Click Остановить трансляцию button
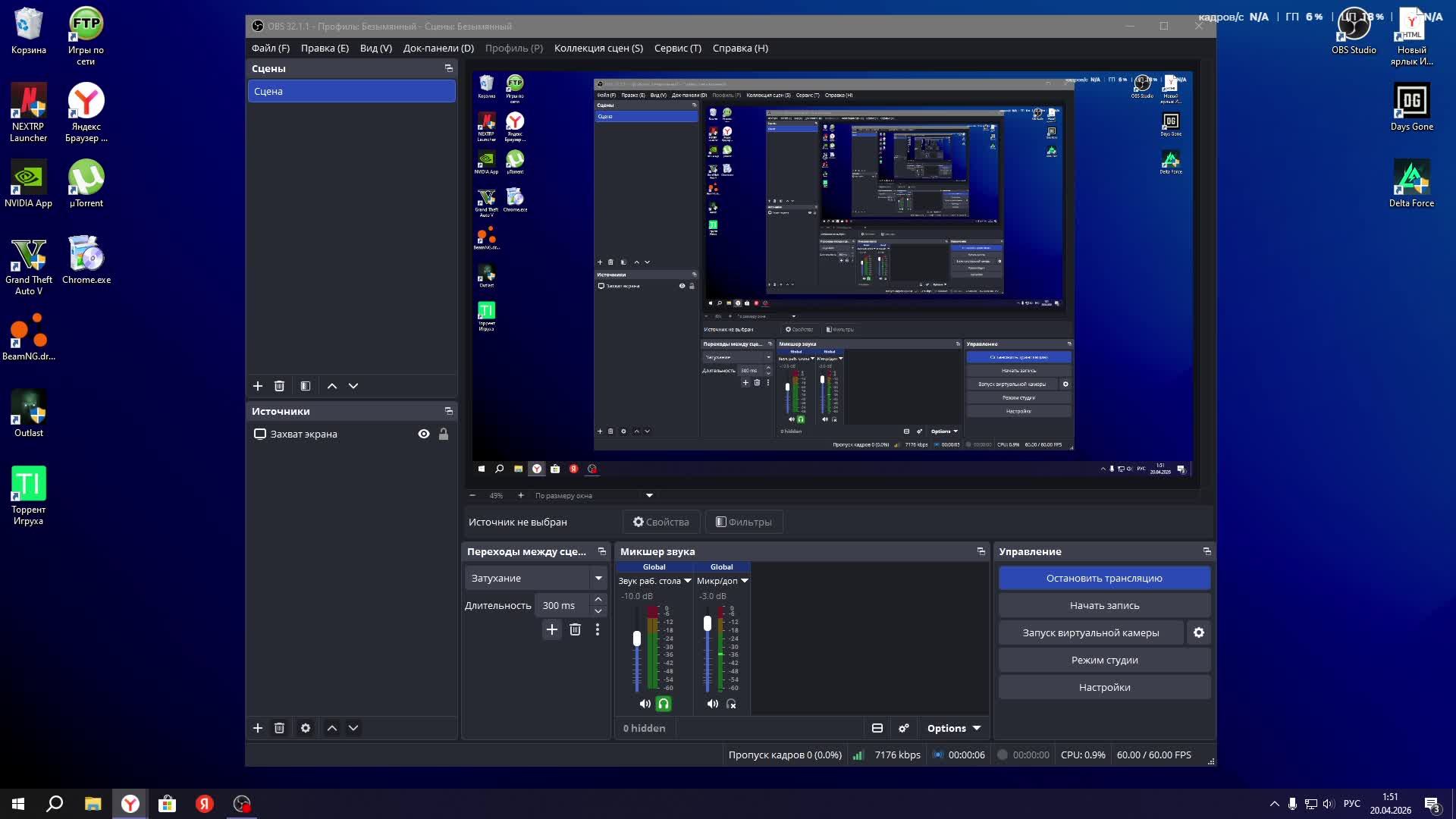1456x819 pixels. tap(1104, 578)
